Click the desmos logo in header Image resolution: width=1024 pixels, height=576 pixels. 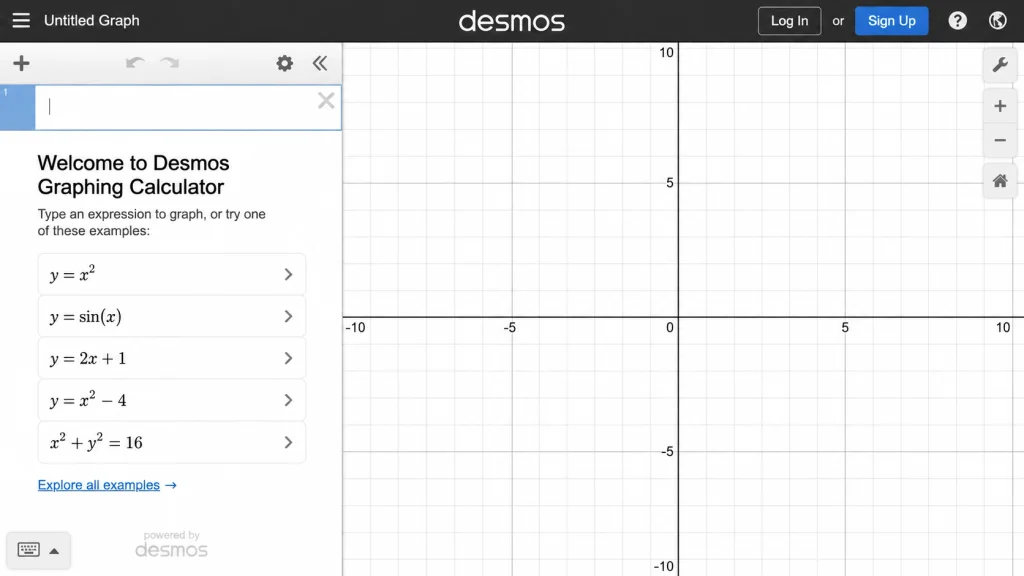tap(511, 21)
